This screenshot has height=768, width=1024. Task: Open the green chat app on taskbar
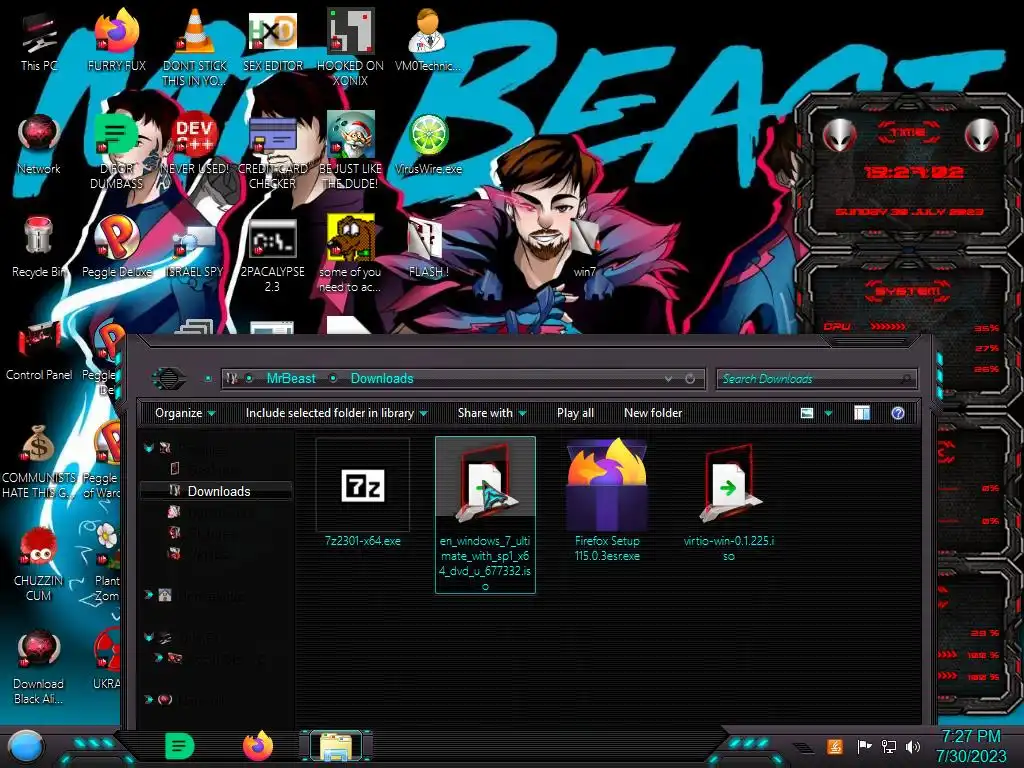(179, 746)
